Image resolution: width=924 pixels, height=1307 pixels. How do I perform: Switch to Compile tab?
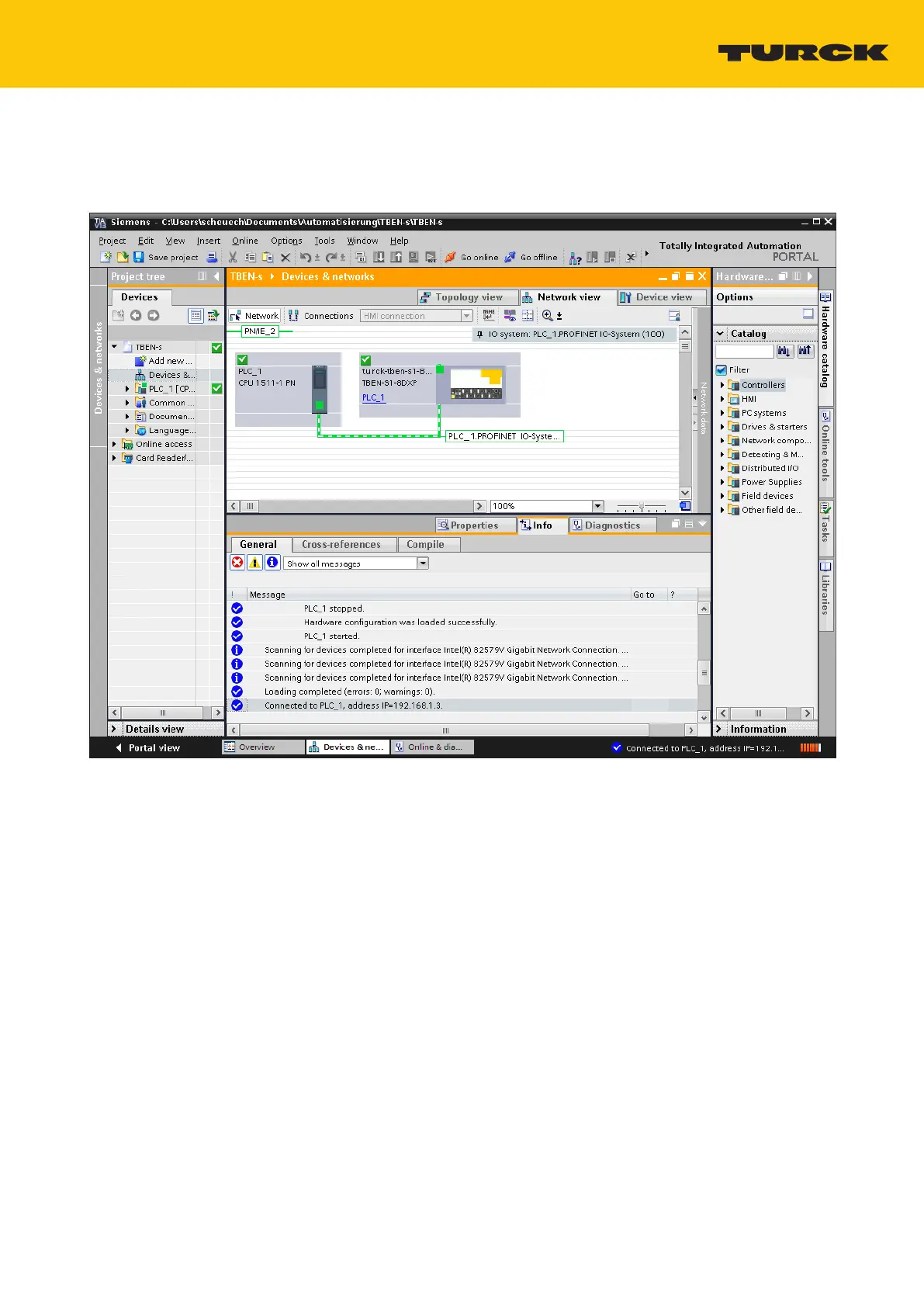point(429,545)
